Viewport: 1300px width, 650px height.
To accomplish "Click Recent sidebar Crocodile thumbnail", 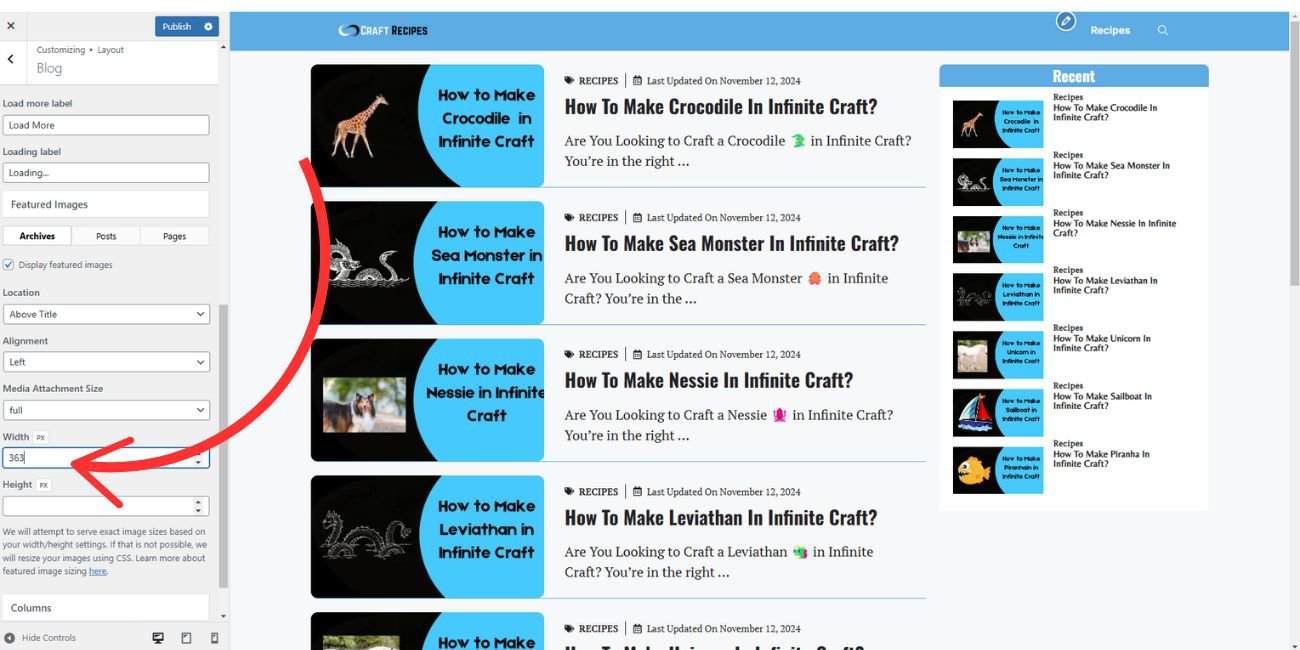I will click(998, 124).
